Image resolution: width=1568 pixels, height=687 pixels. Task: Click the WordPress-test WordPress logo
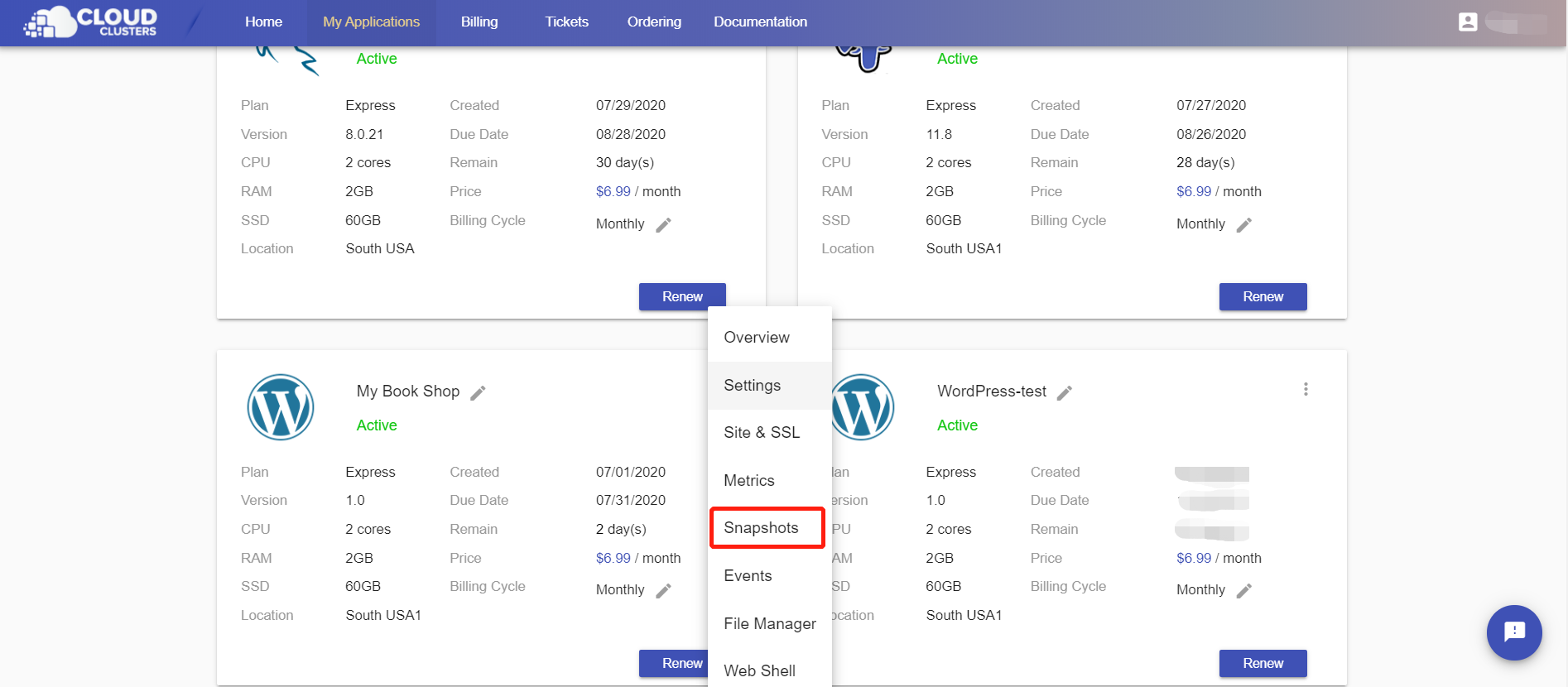(x=863, y=407)
